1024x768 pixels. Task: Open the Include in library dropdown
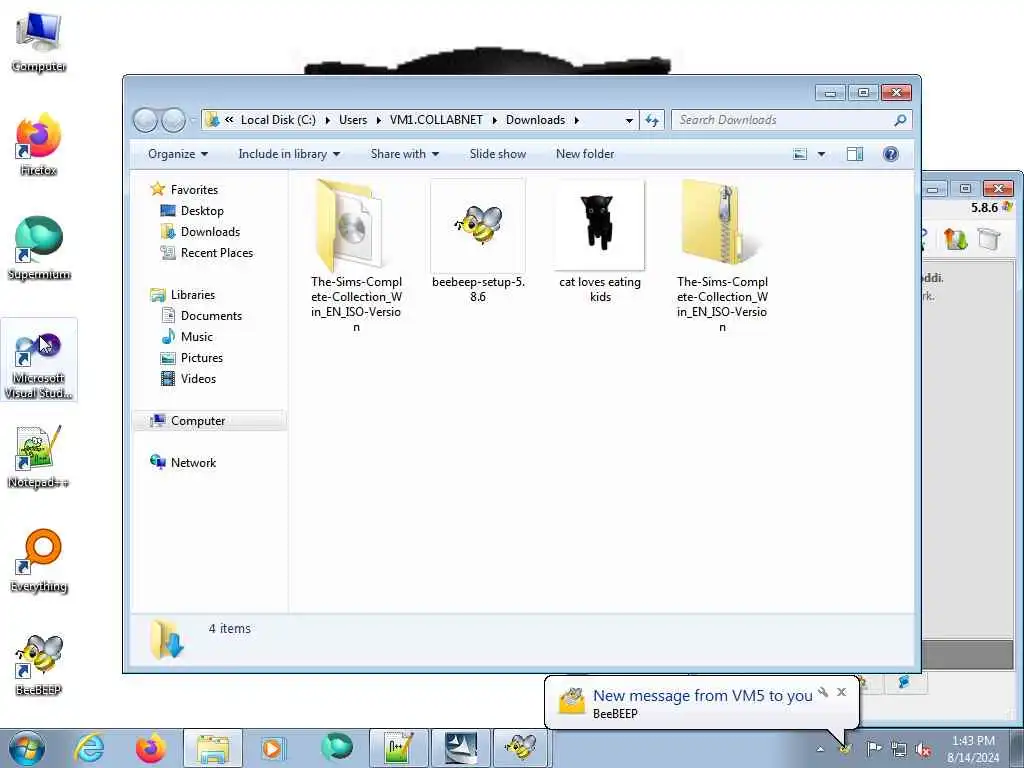(289, 154)
